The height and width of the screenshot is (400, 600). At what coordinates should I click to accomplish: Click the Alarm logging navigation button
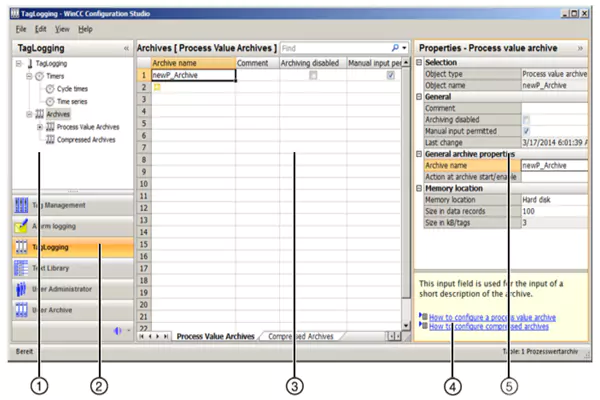pos(73,226)
